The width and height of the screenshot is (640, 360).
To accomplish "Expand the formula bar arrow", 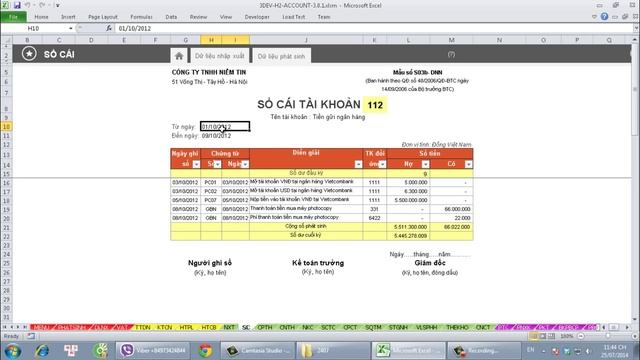I will [636, 28].
